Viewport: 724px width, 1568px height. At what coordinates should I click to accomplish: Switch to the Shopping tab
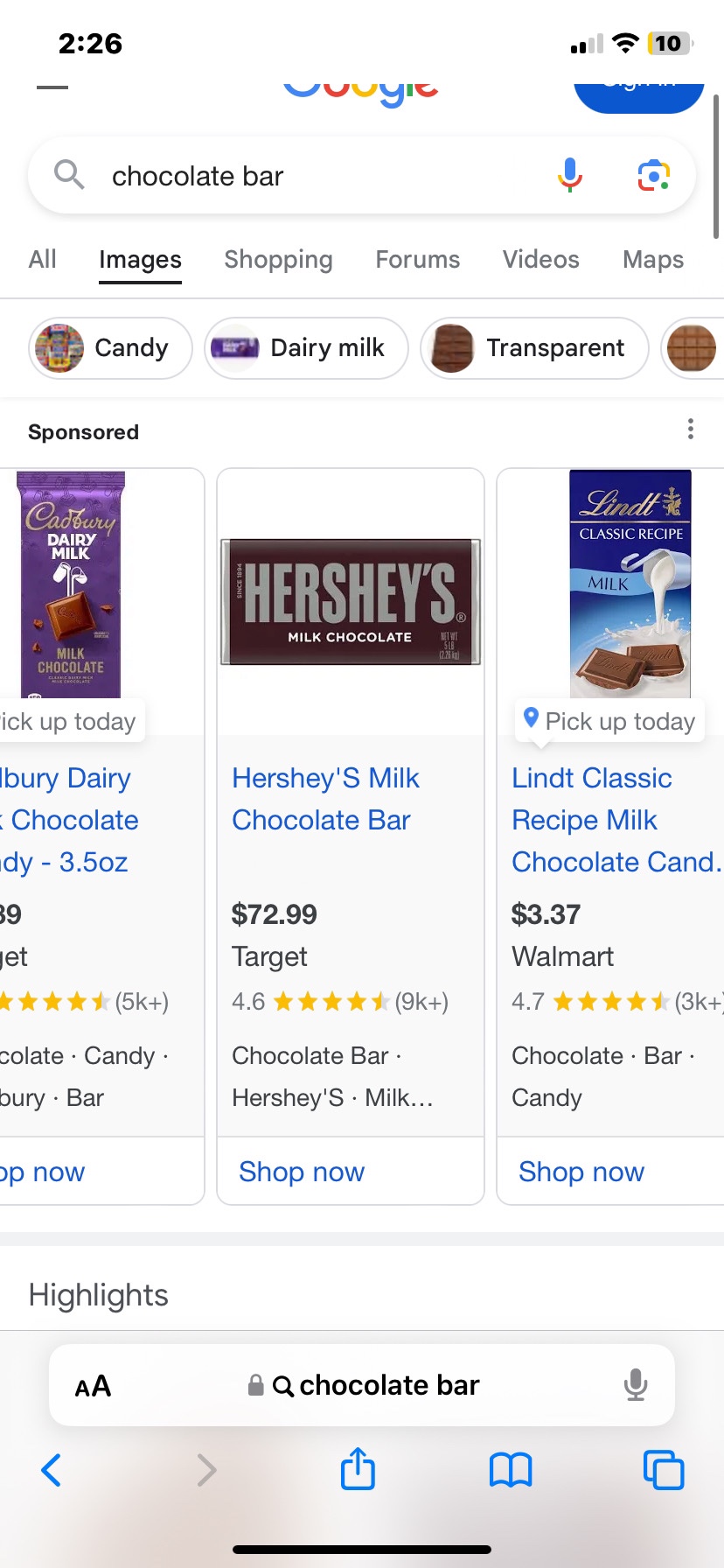278,259
